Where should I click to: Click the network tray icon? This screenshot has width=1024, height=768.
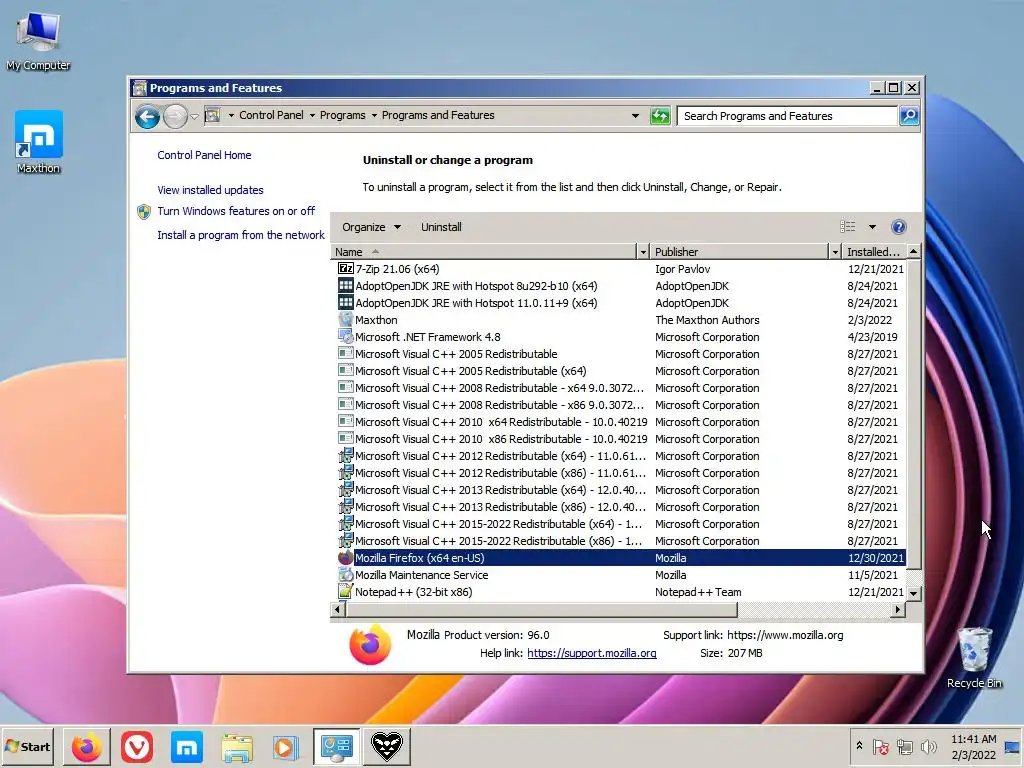coord(904,746)
